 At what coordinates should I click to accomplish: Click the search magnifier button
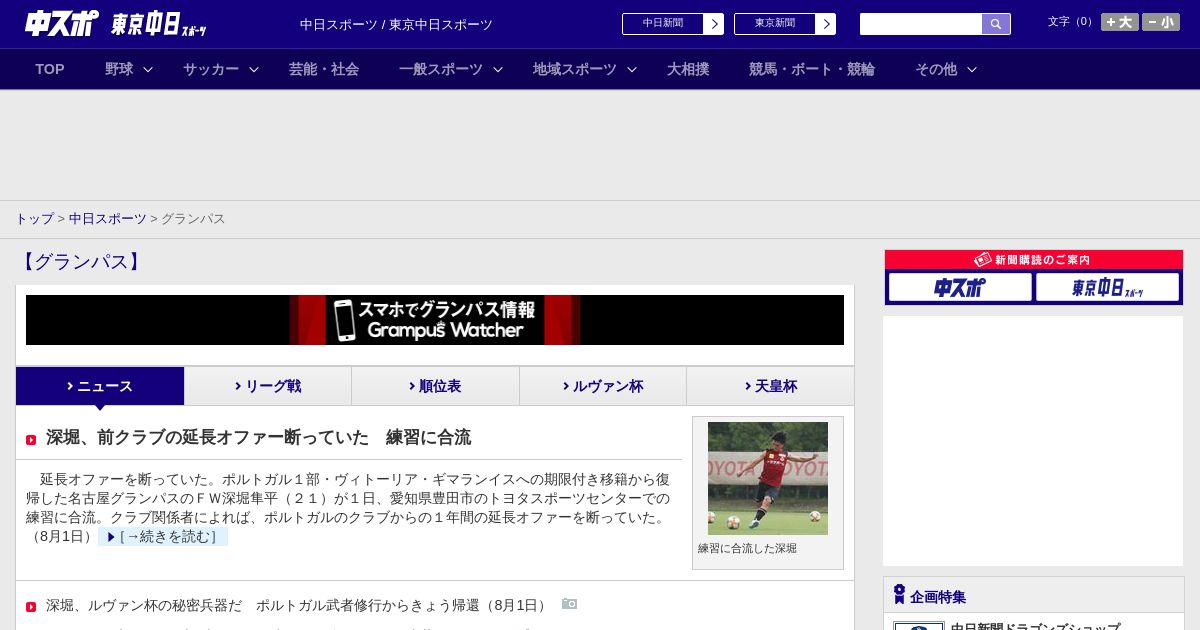996,24
